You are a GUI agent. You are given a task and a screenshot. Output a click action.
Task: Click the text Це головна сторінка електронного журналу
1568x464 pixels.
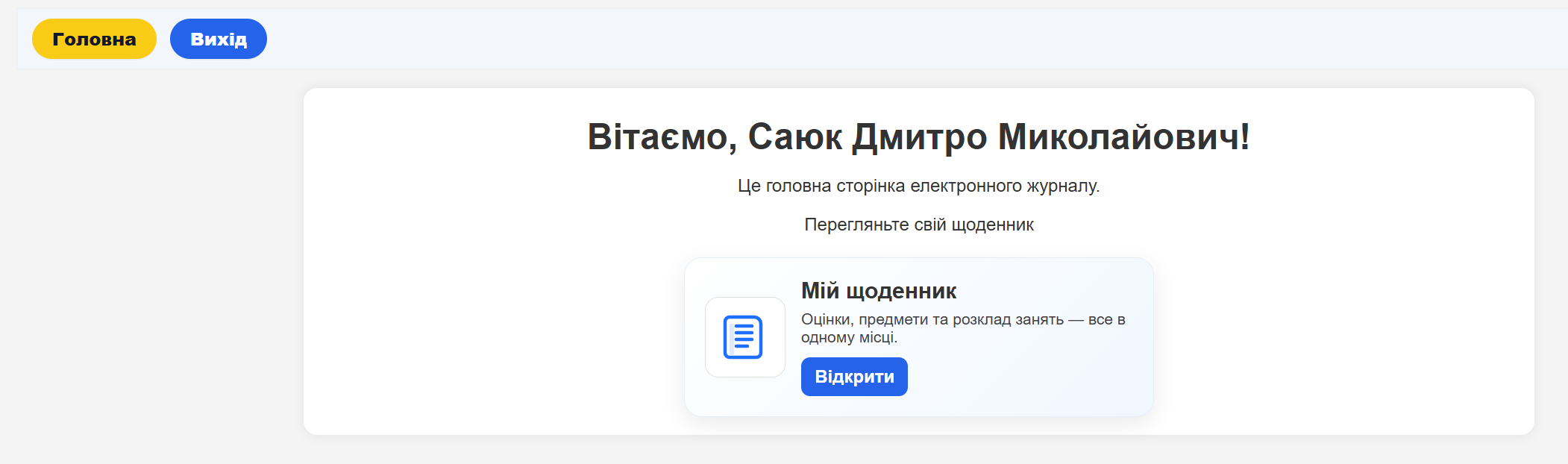[918, 186]
